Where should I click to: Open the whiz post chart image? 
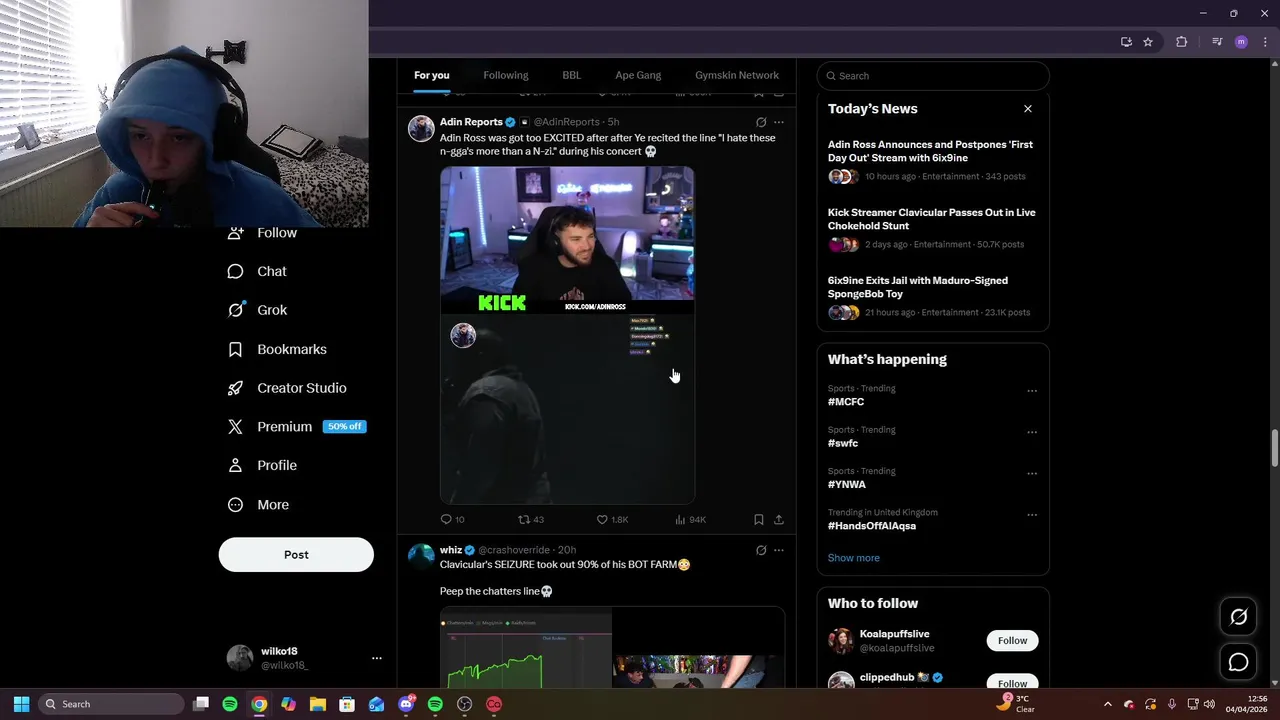[x=526, y=649]
